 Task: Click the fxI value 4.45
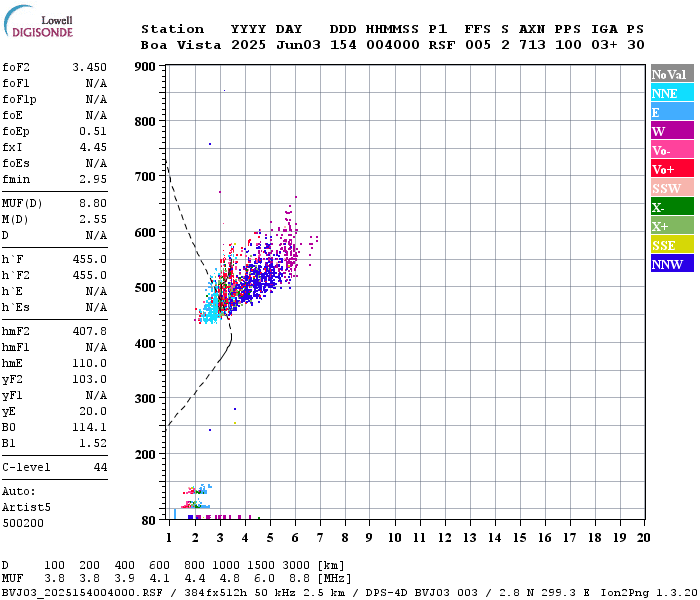point(93,147)
